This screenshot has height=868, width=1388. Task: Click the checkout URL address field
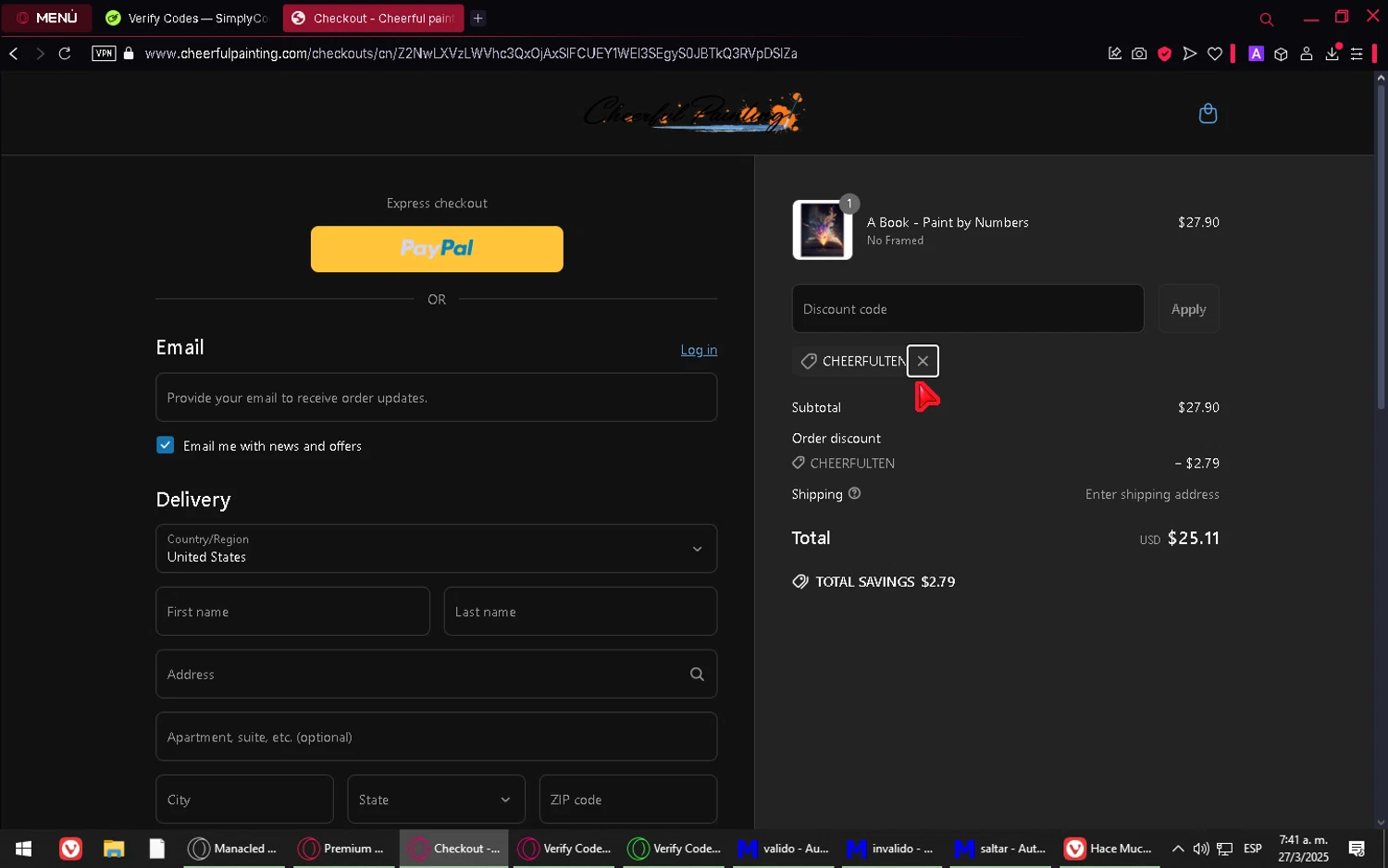(471, 54)
